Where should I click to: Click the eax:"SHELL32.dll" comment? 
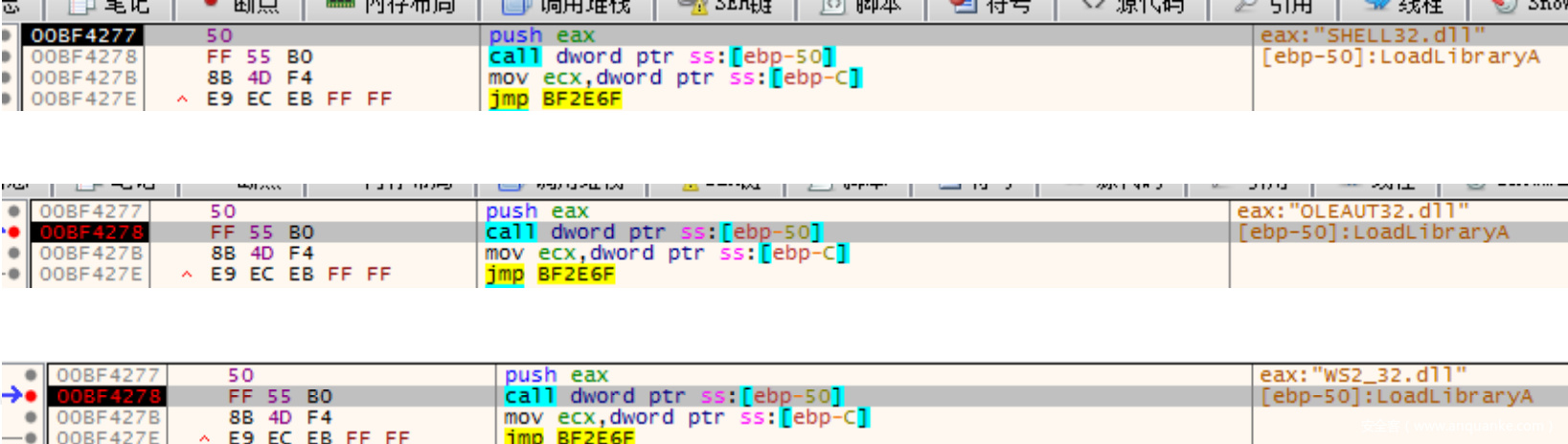(1373, 35)
